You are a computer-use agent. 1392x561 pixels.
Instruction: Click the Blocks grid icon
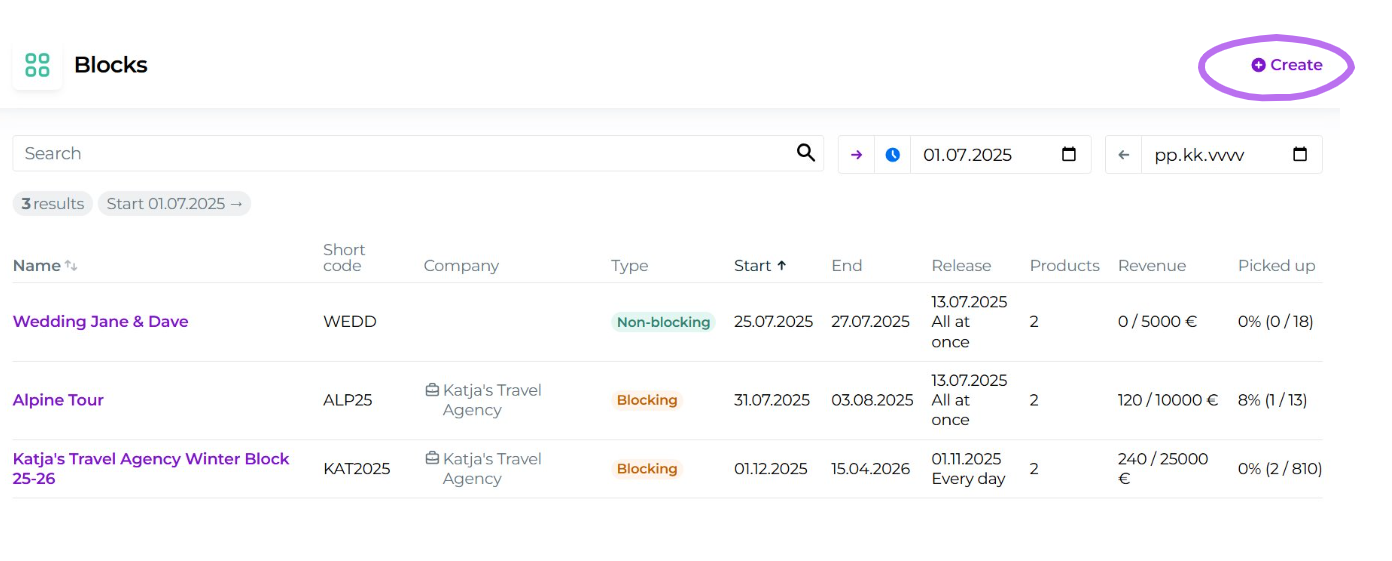coord(37,66)
